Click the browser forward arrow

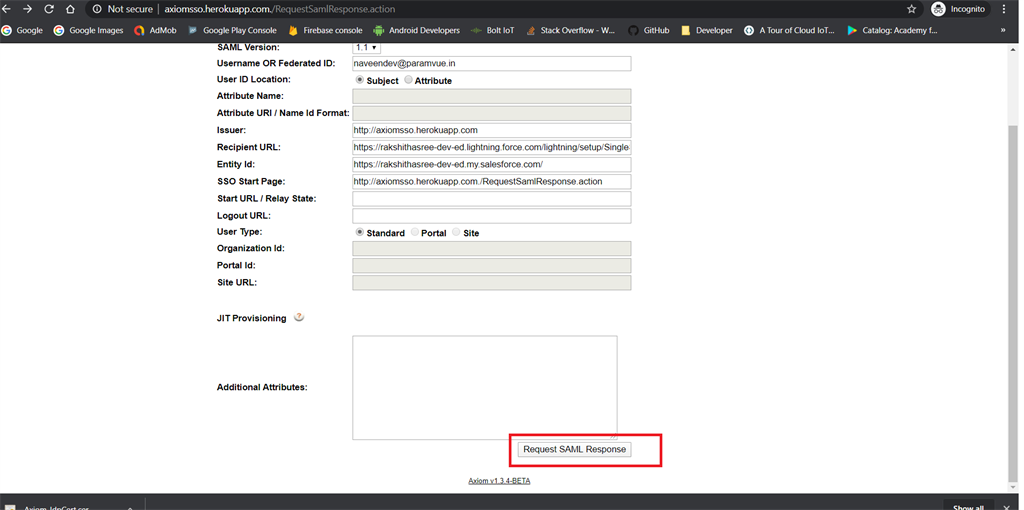pyautogui.click(x=27, y=9)
